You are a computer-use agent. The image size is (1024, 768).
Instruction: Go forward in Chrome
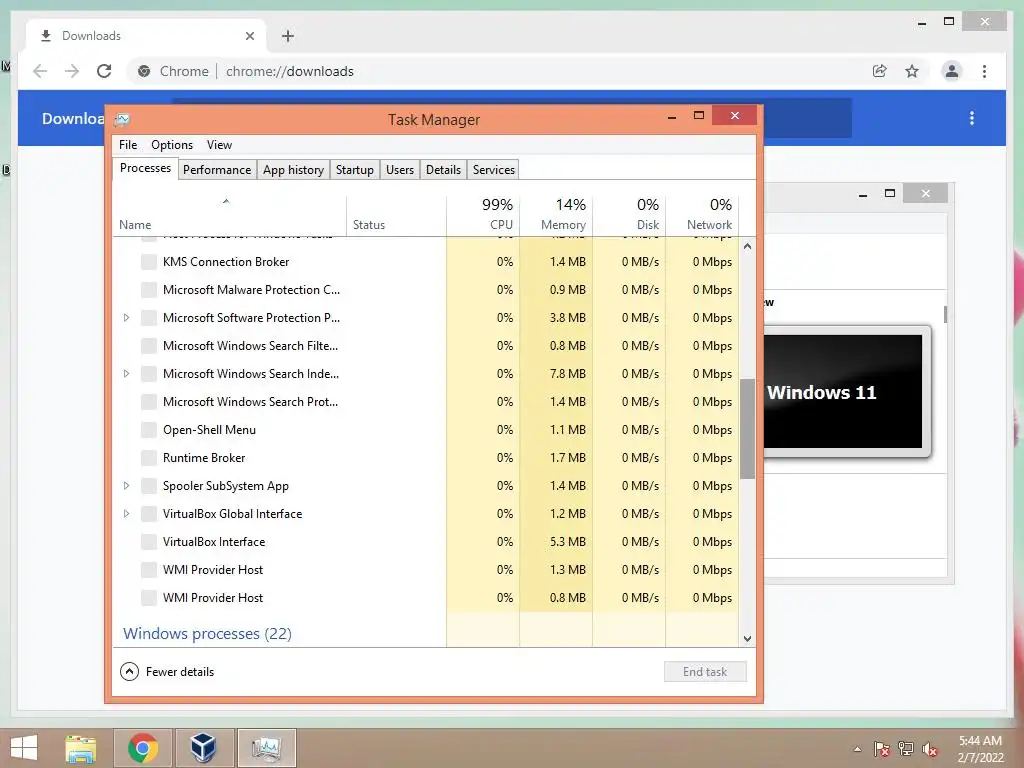(72, 71)
